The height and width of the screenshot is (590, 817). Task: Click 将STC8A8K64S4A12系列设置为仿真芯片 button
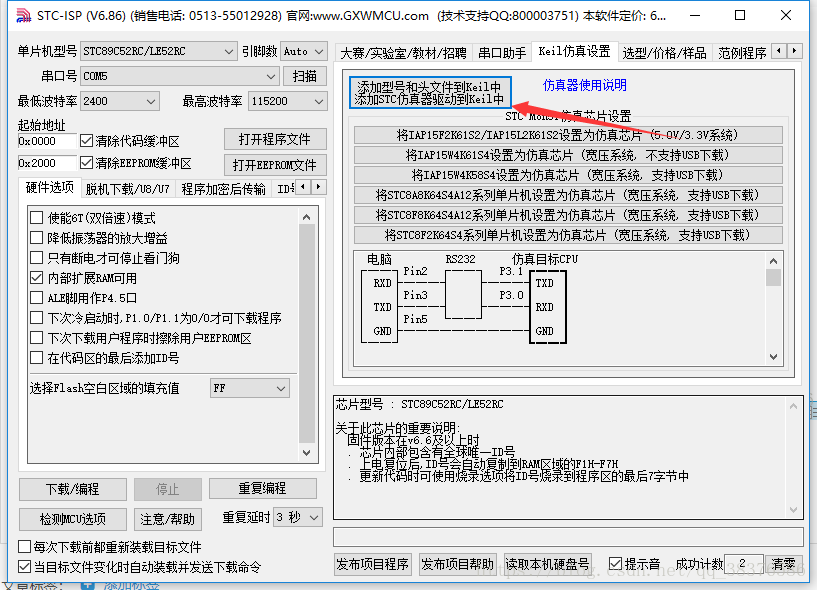point(568,195)
